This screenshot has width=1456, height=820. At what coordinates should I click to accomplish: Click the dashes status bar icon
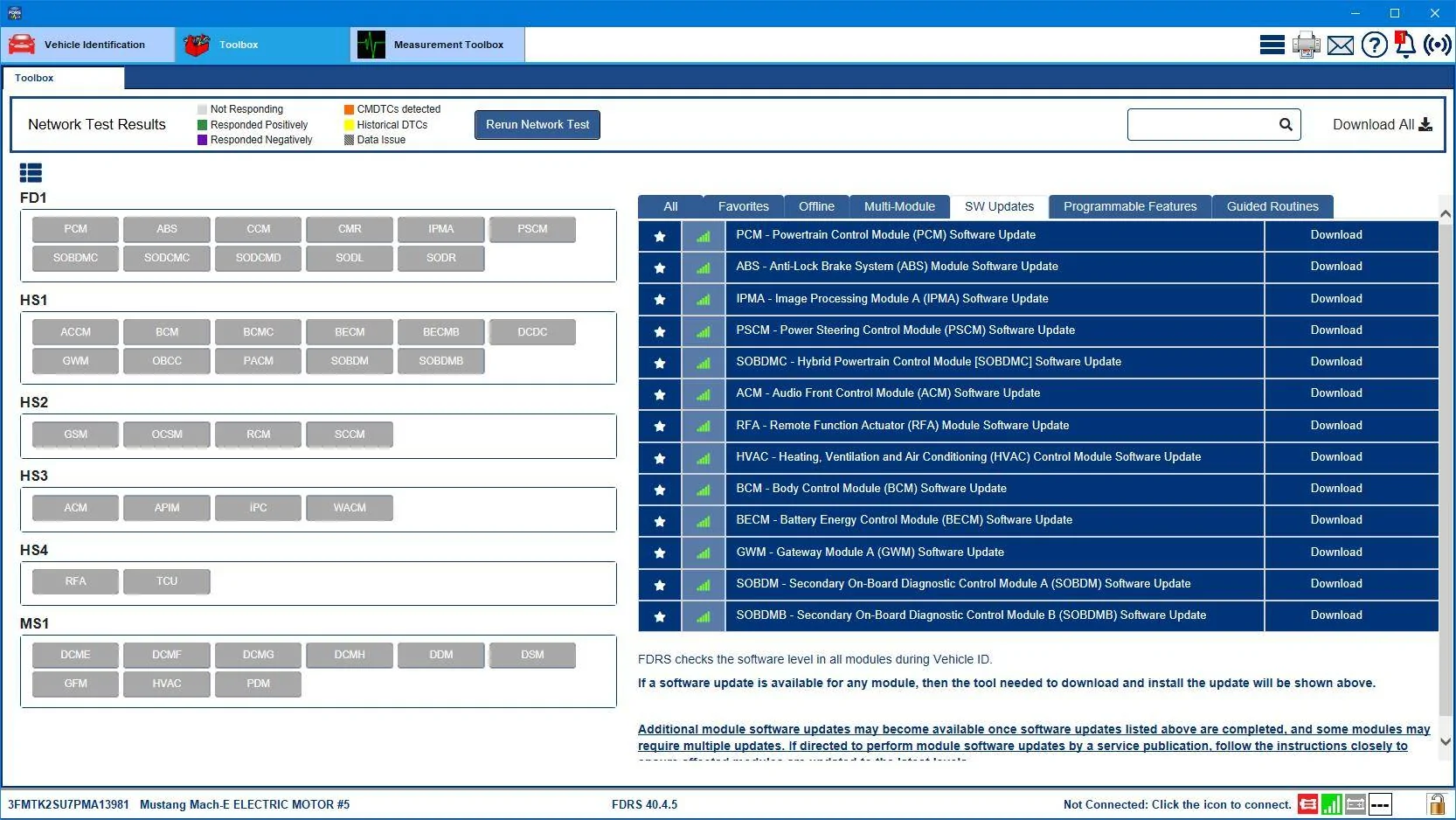[1380, 804]
